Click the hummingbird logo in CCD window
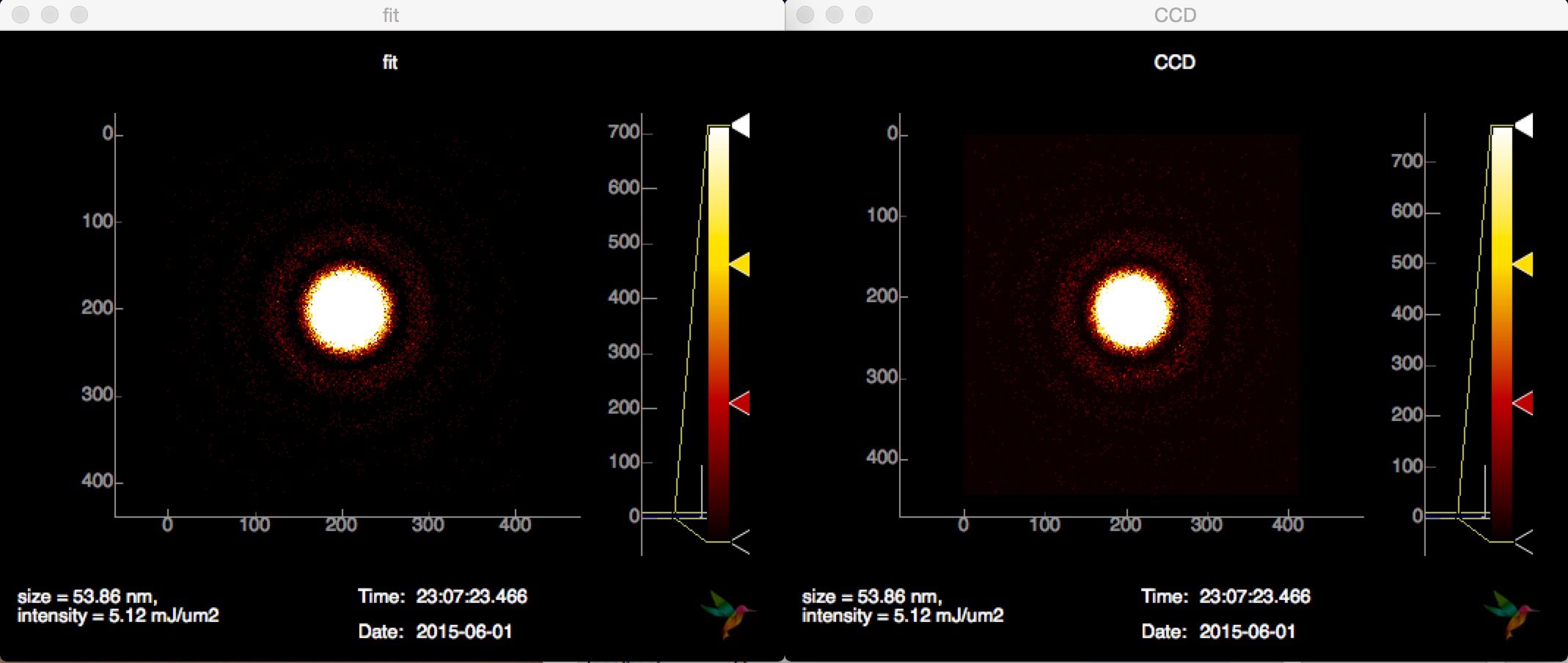Viewport: 1568px width, 663px height. 1512,613
